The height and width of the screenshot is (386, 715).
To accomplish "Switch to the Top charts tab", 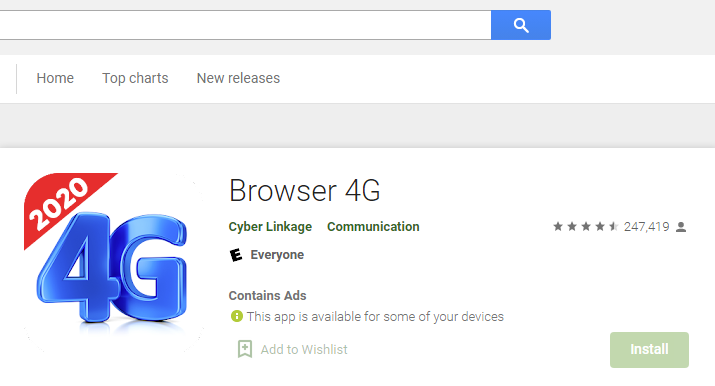I will coord(135,78).
